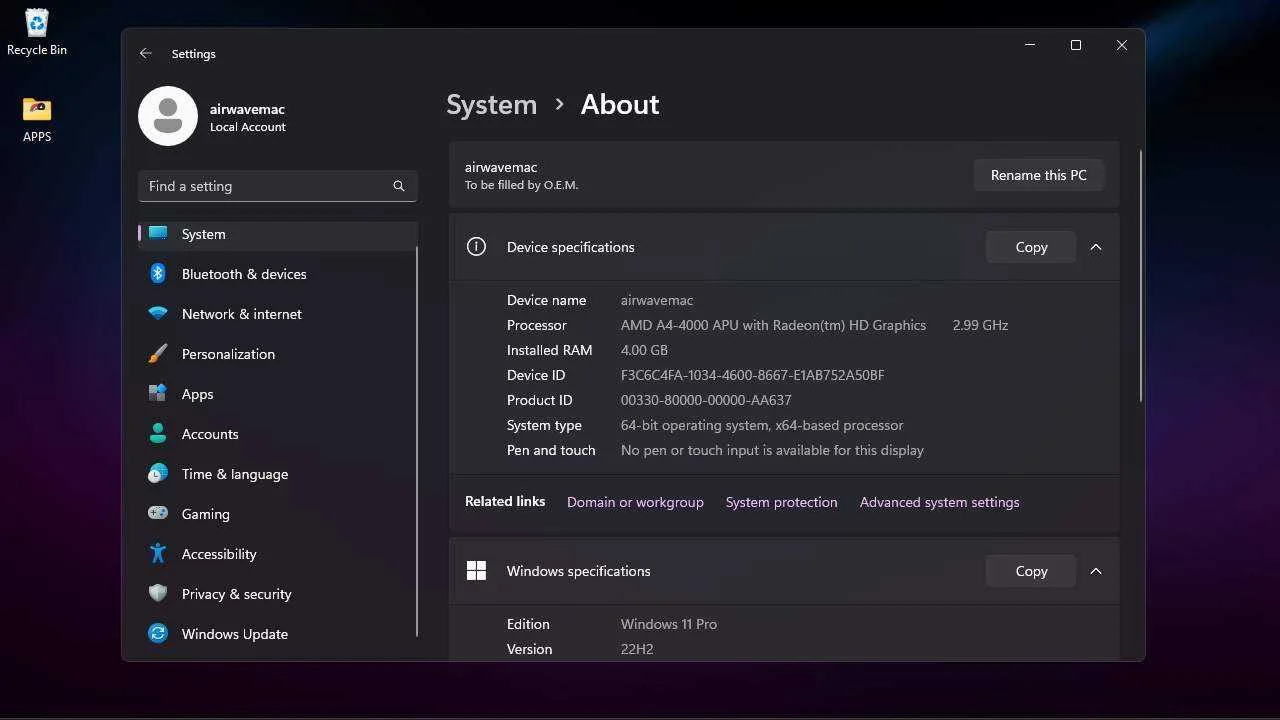Go to Bluetooth & devices settings

coord(277,274)
